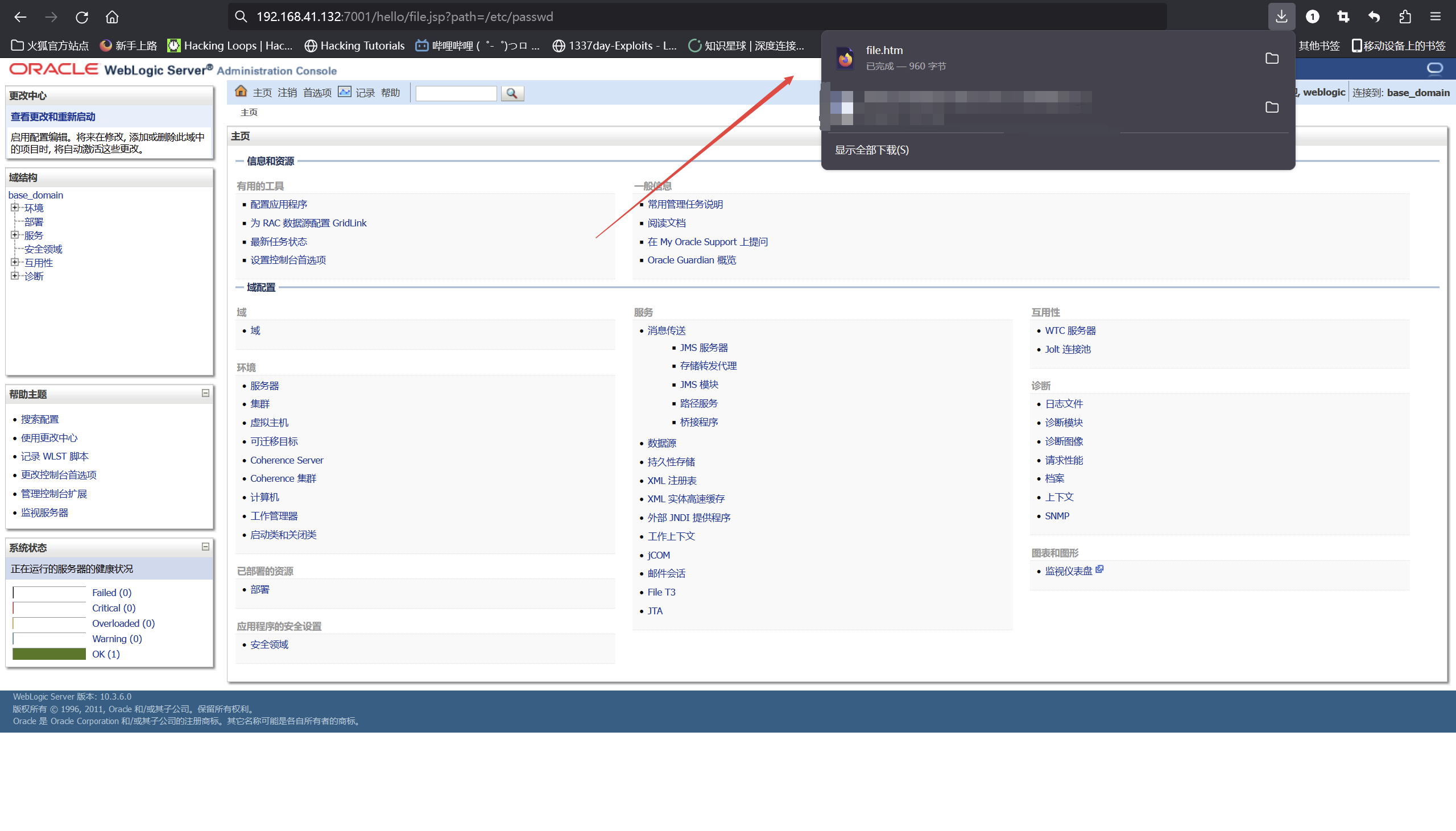
Task: Open 帮助 in the console toolbar
Action: coord(390,93)
